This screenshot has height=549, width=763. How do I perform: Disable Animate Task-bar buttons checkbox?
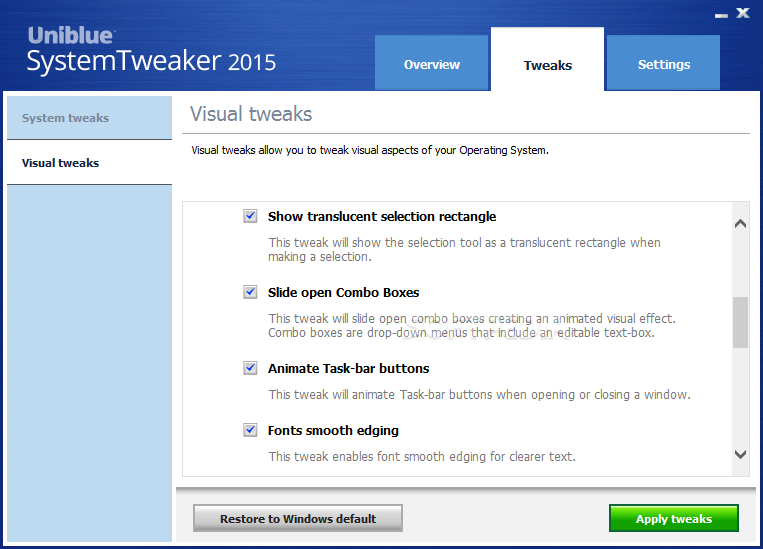(x=250, y=368)
